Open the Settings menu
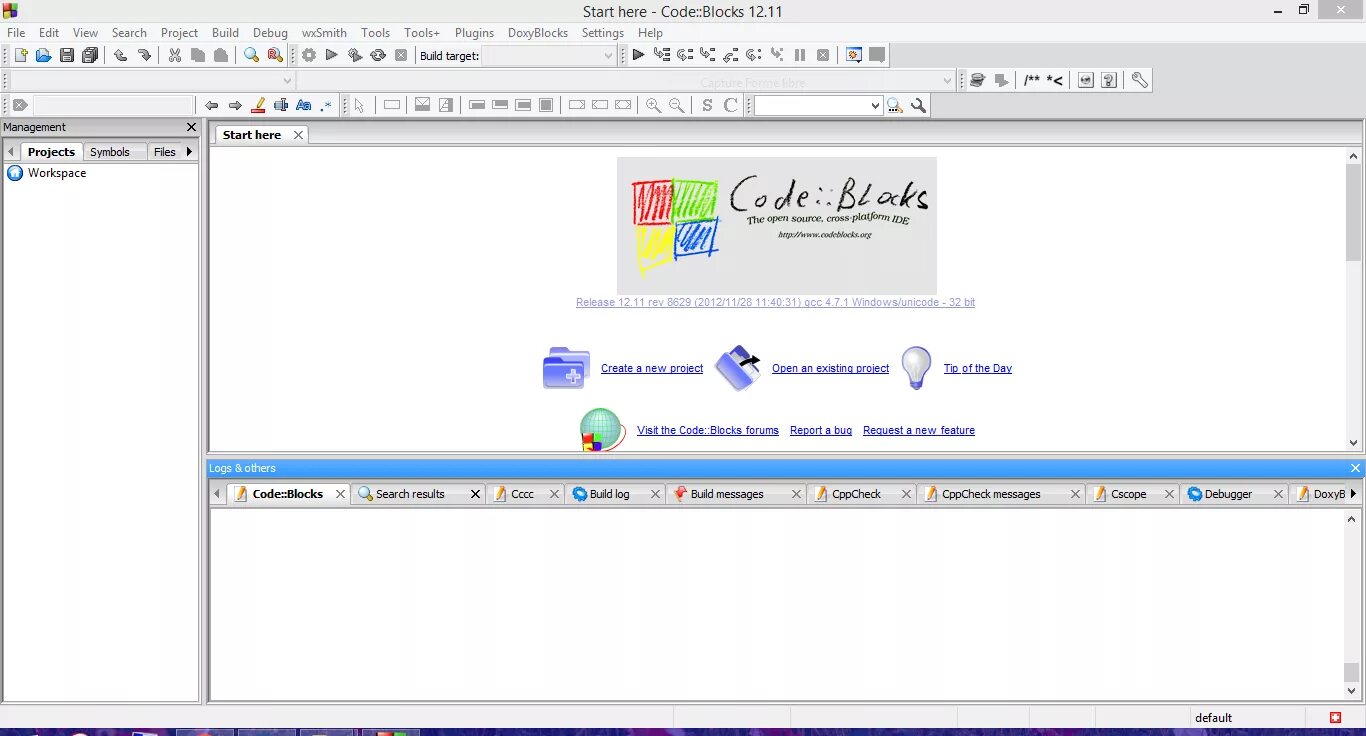Viewport: 1366px width, 736px height. (x=603, y=33)
